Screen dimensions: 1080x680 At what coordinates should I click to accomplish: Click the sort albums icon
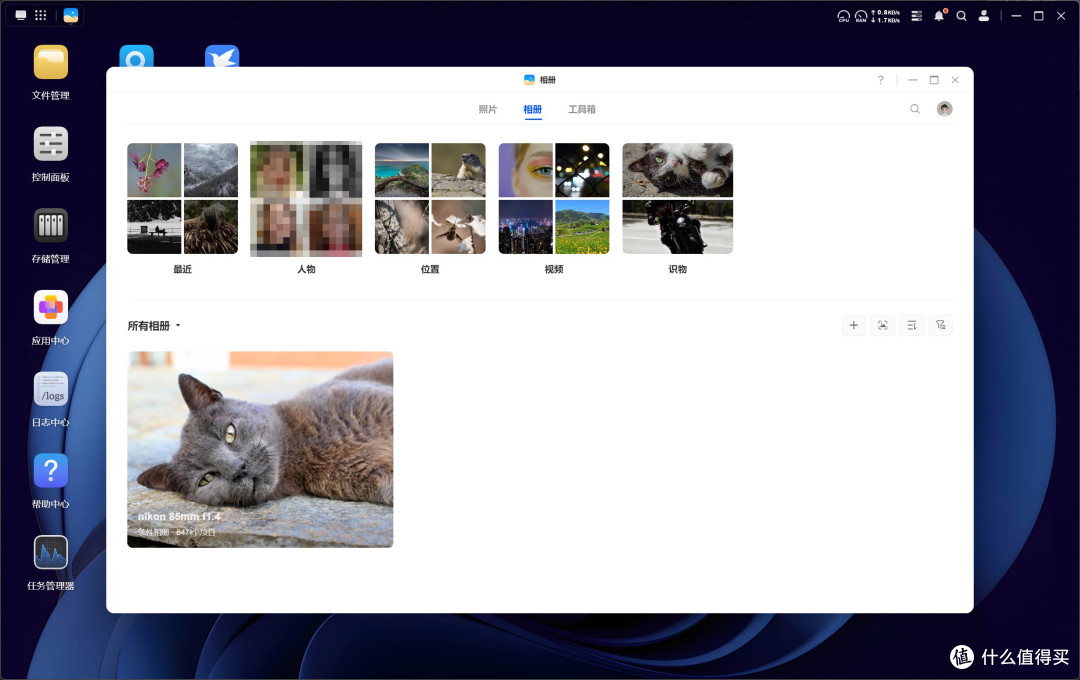[912, 325]
